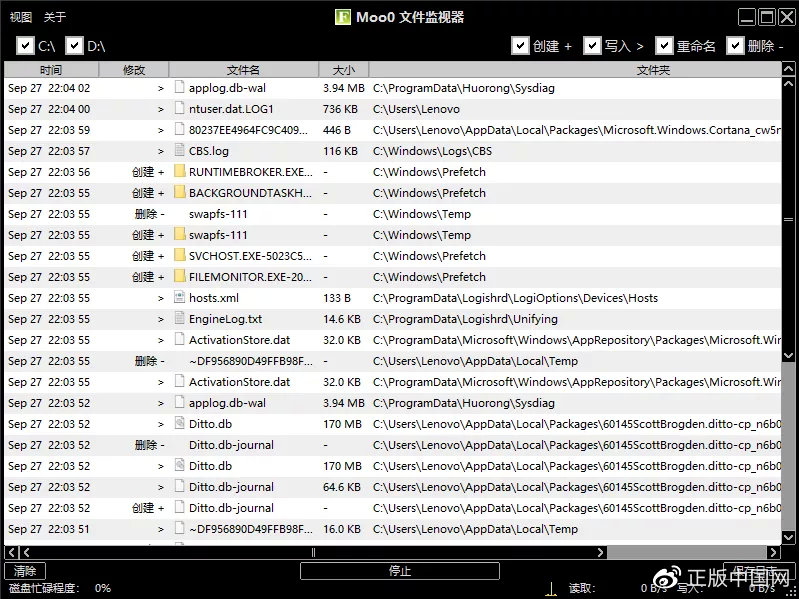The height and width of the screenshot is (599, 799).
Task: Click file icon of ntuser.dat.LOG1
Action: (x=179, y=108)
